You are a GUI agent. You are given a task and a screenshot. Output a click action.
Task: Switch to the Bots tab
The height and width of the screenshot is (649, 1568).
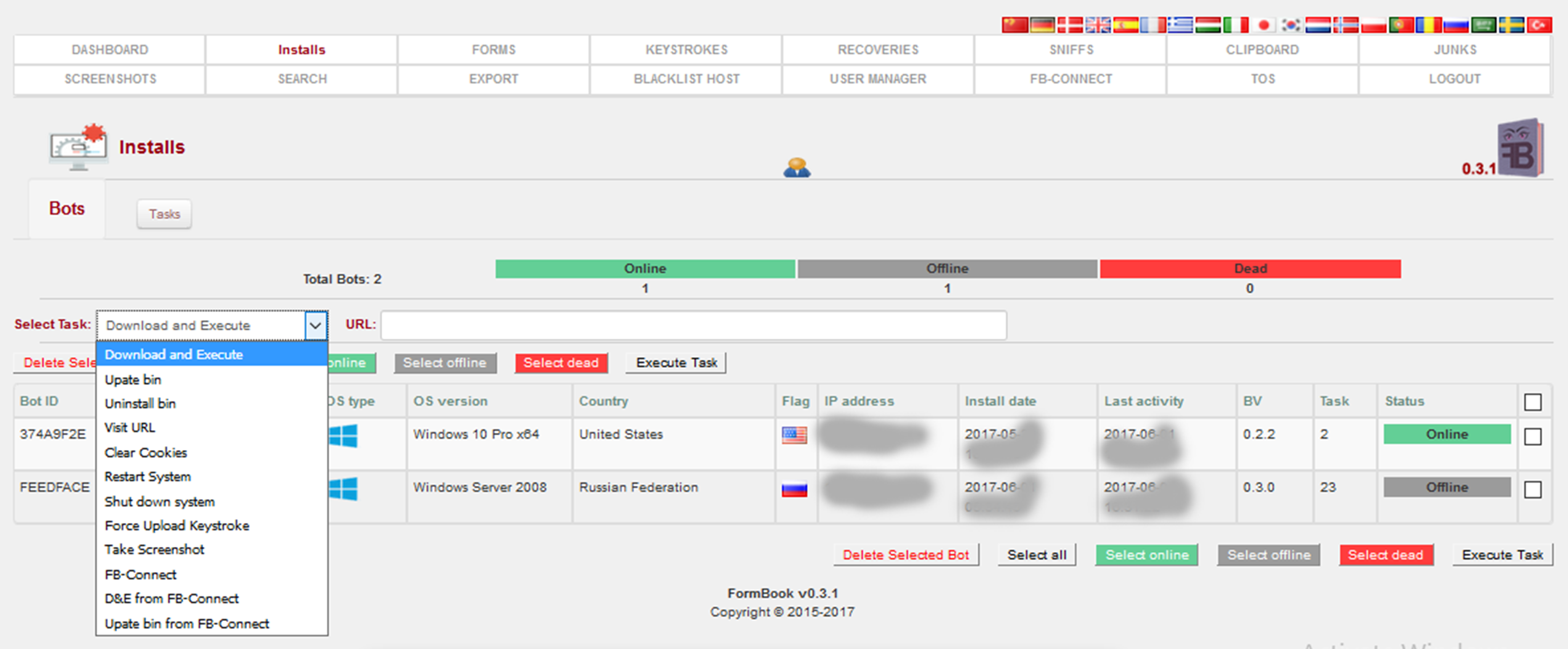click(67, 209)
